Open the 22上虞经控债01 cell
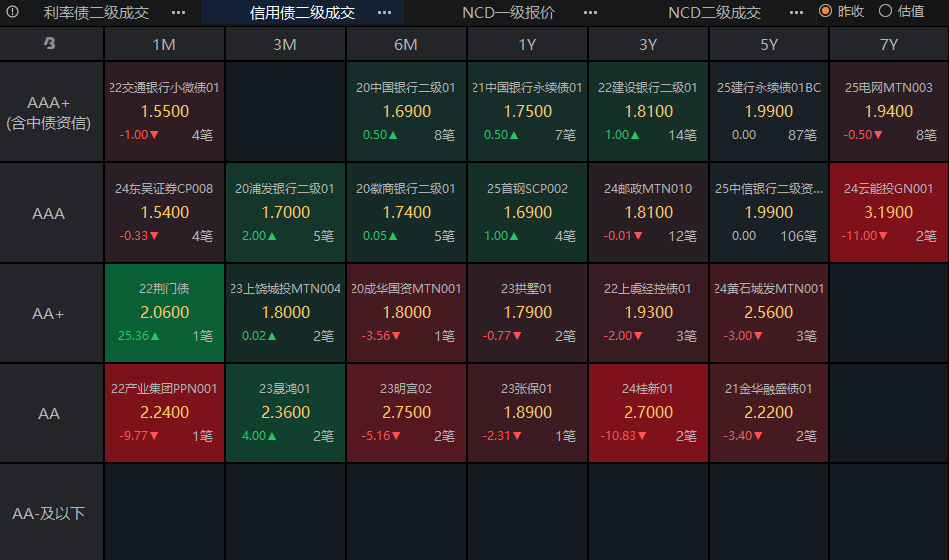This screenshot has width=949, height=560. pyautogui.click(x=648, y=313)
